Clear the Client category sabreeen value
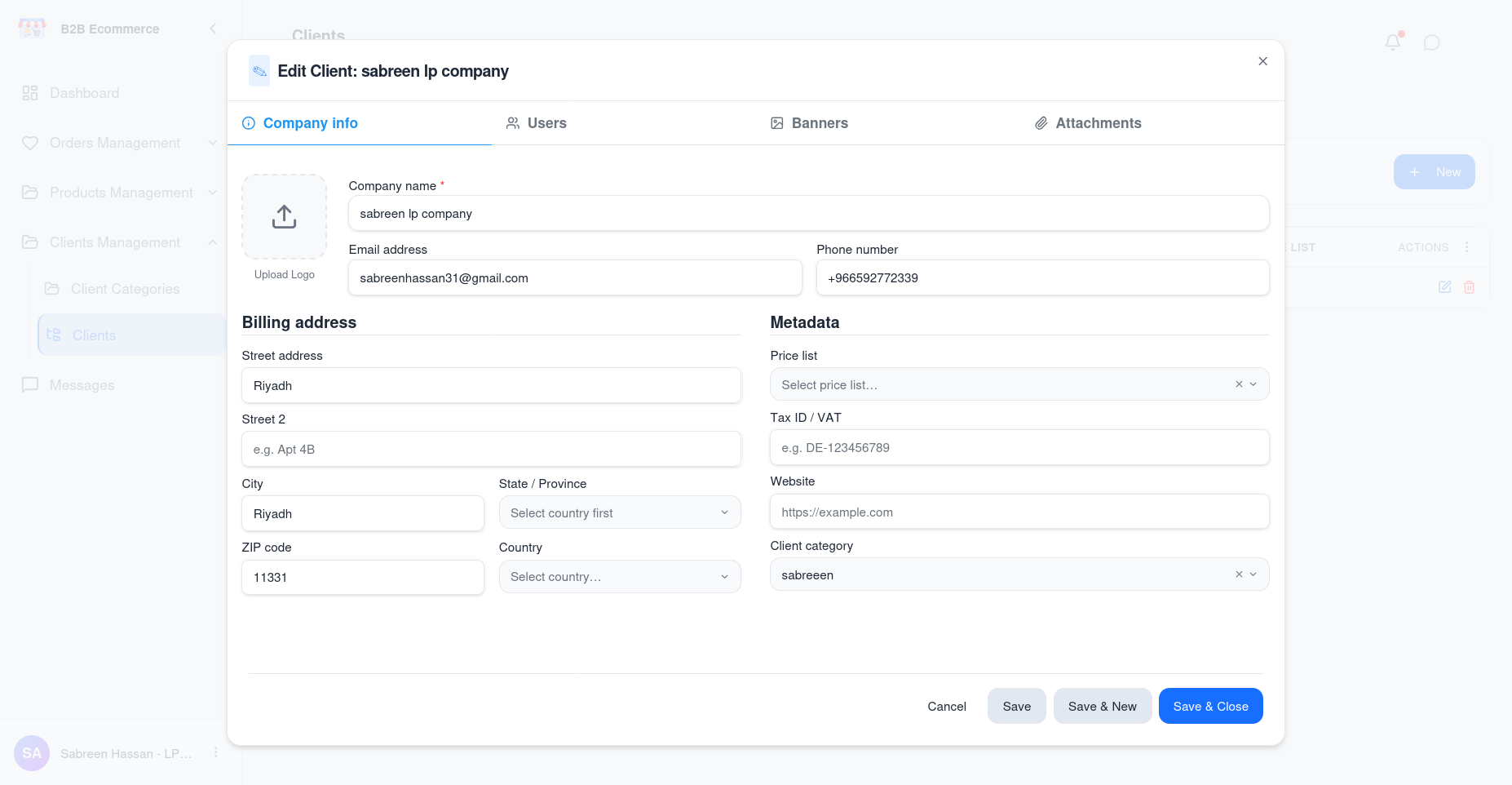This screenshot has height=785, width=1512. [x=1239, y=574]
